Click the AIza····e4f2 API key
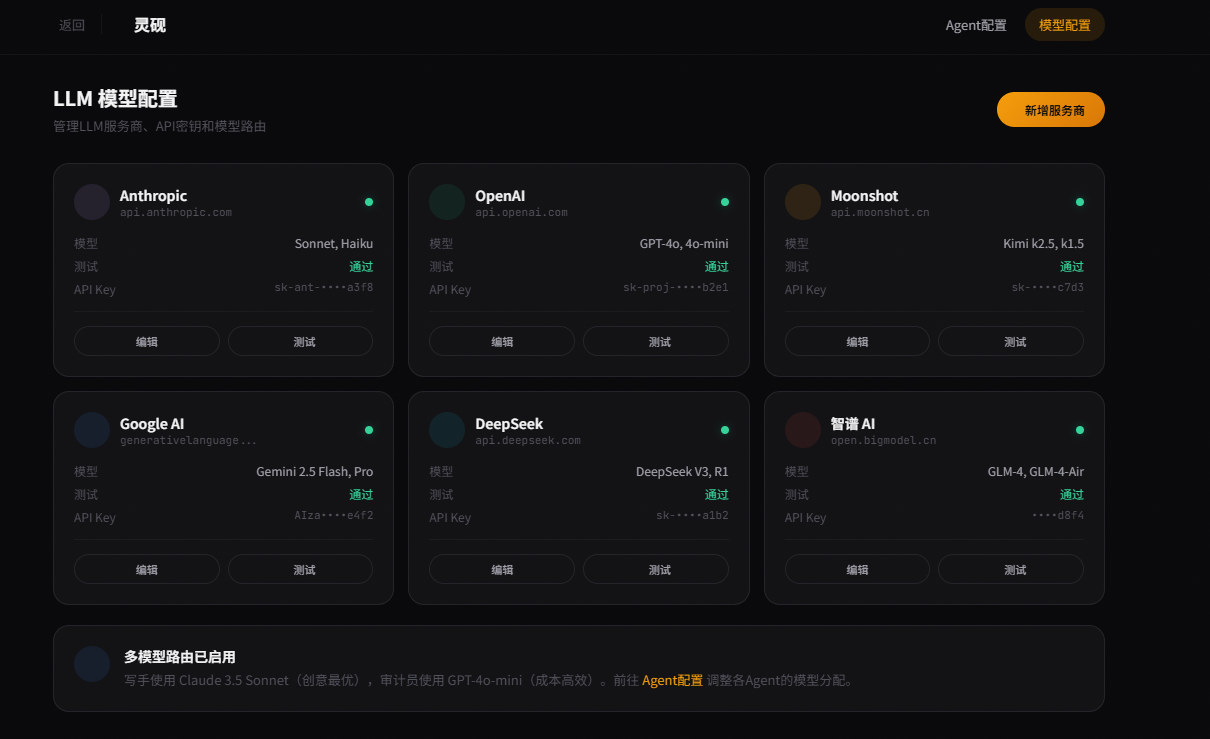The height and width of the screenshot is (739, 1210). (x=334, y=516)
